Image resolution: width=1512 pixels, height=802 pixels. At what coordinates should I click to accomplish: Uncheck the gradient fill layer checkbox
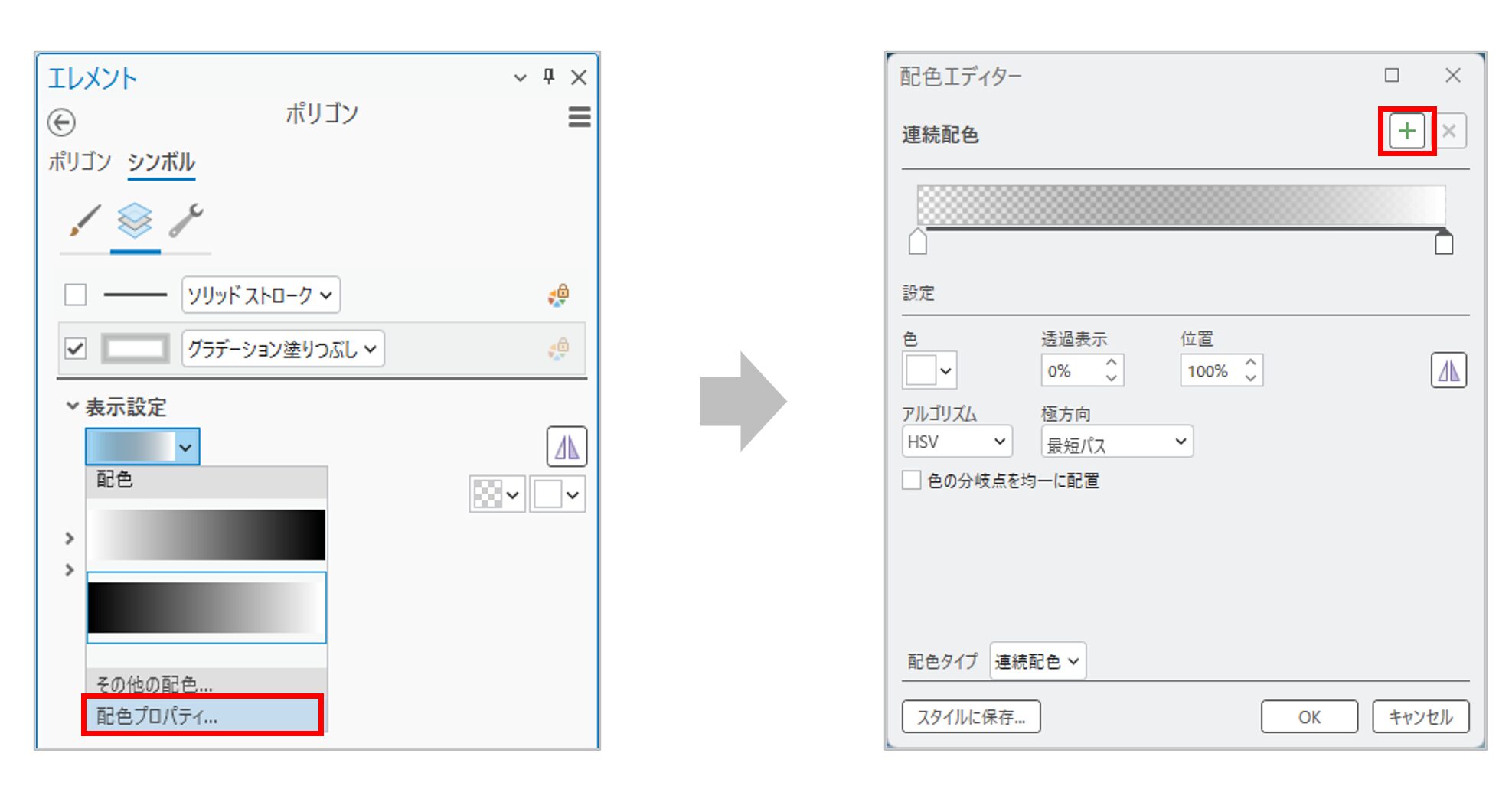point(75,349)
